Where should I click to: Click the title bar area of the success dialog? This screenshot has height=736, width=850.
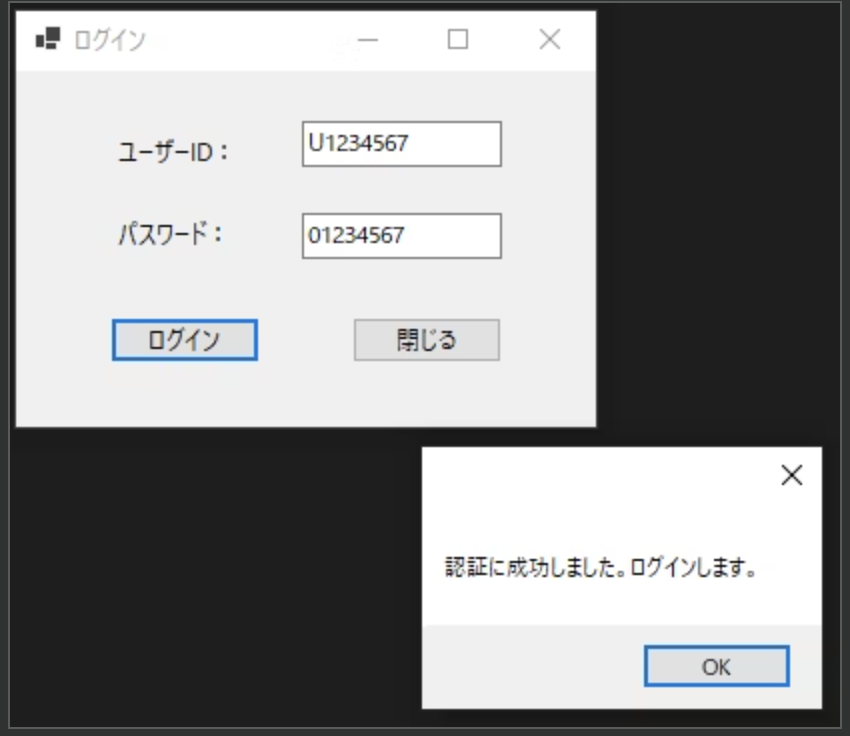click(600, 470)
